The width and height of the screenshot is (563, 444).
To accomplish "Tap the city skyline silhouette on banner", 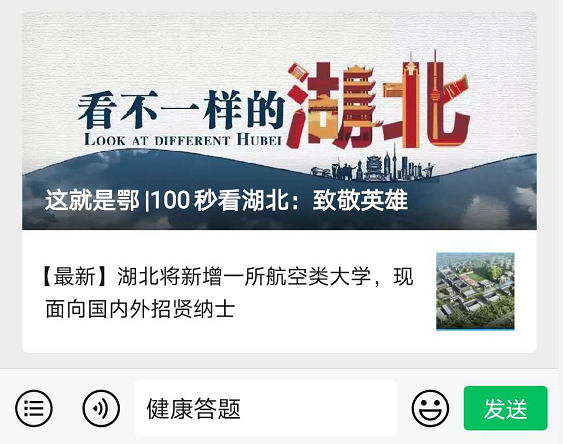I will pyautogui.click(x=373, y=167).
